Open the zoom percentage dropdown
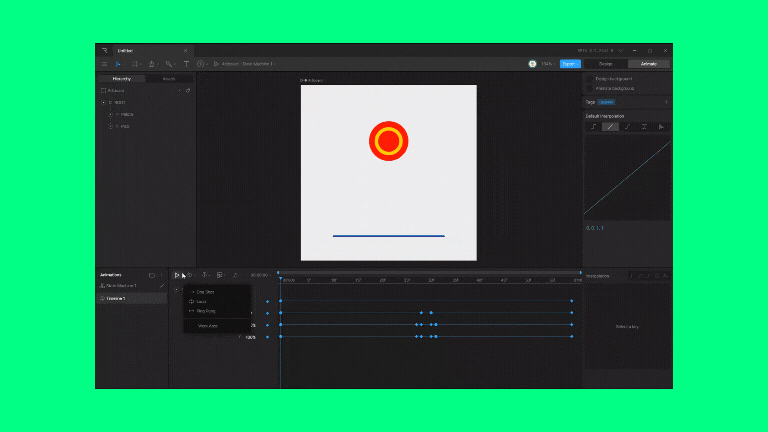 point(548,64)
